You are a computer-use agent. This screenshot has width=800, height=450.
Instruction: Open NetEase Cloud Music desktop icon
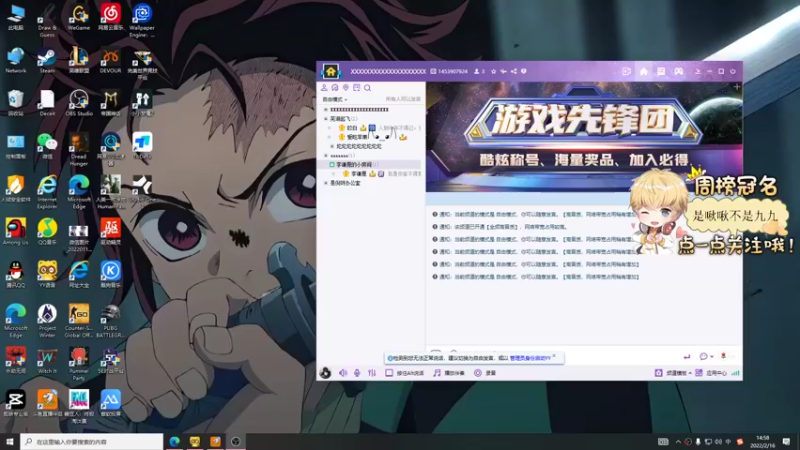click(x=110, y=18)
